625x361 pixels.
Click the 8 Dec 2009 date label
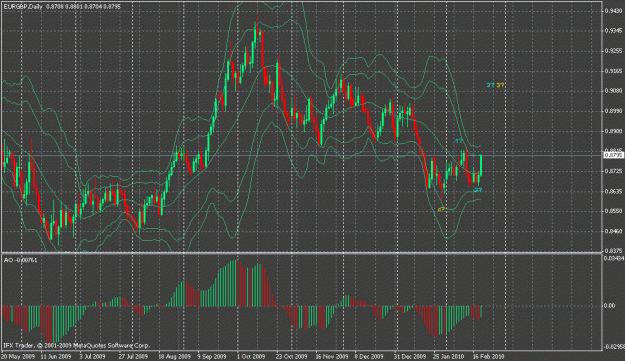(369, 356)
